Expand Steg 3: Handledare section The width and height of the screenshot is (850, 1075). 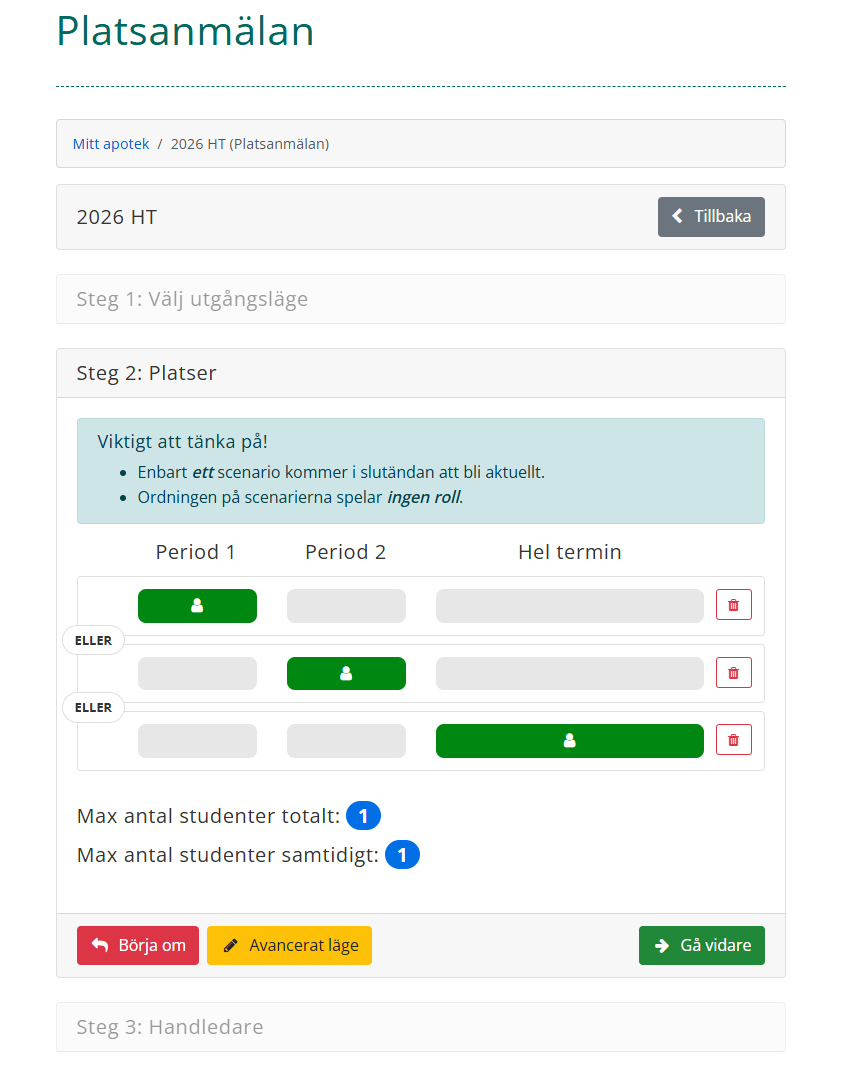point(170,1027)
